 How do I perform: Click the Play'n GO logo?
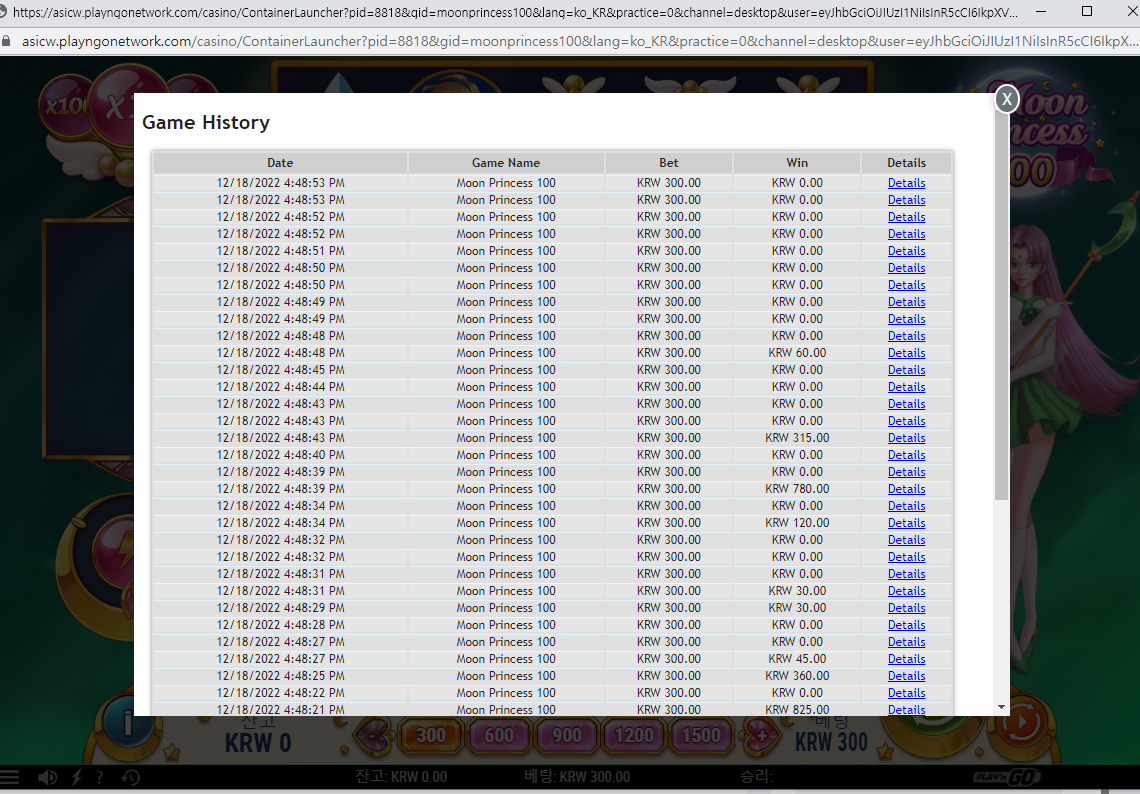pyautogui.click(x=1006, y=777)
